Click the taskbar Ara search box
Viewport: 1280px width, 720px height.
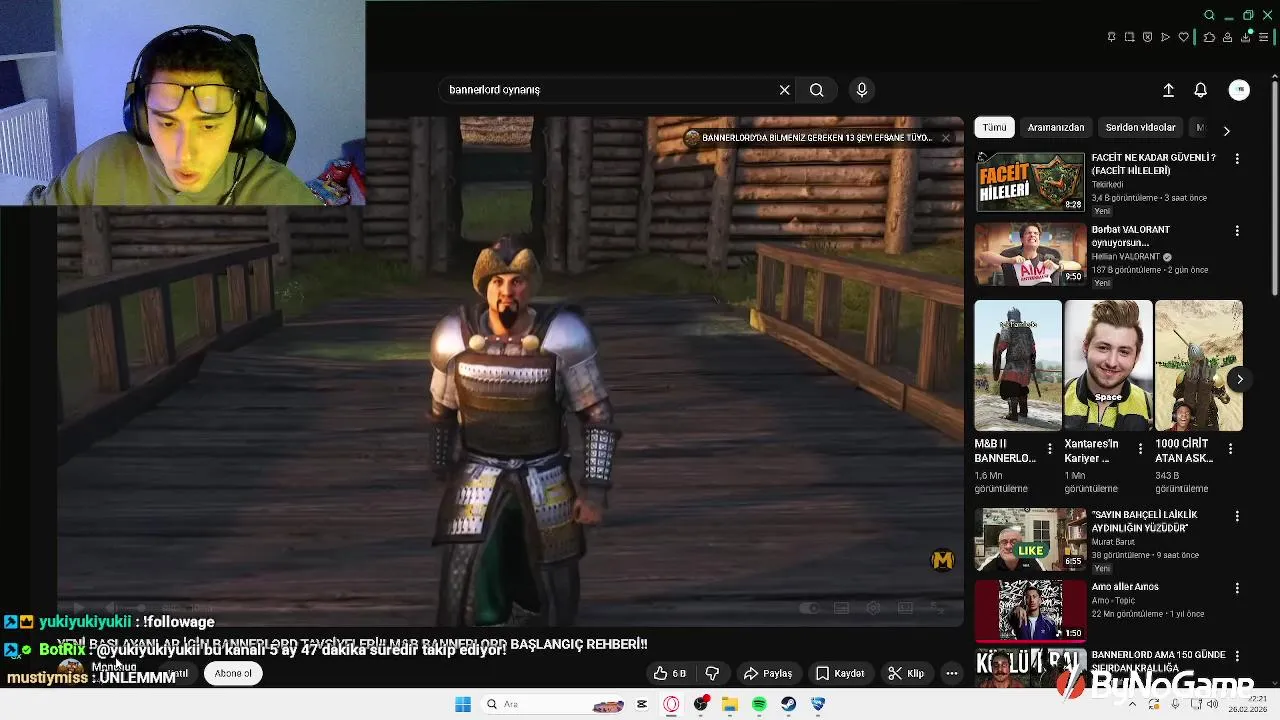[551, 704]
